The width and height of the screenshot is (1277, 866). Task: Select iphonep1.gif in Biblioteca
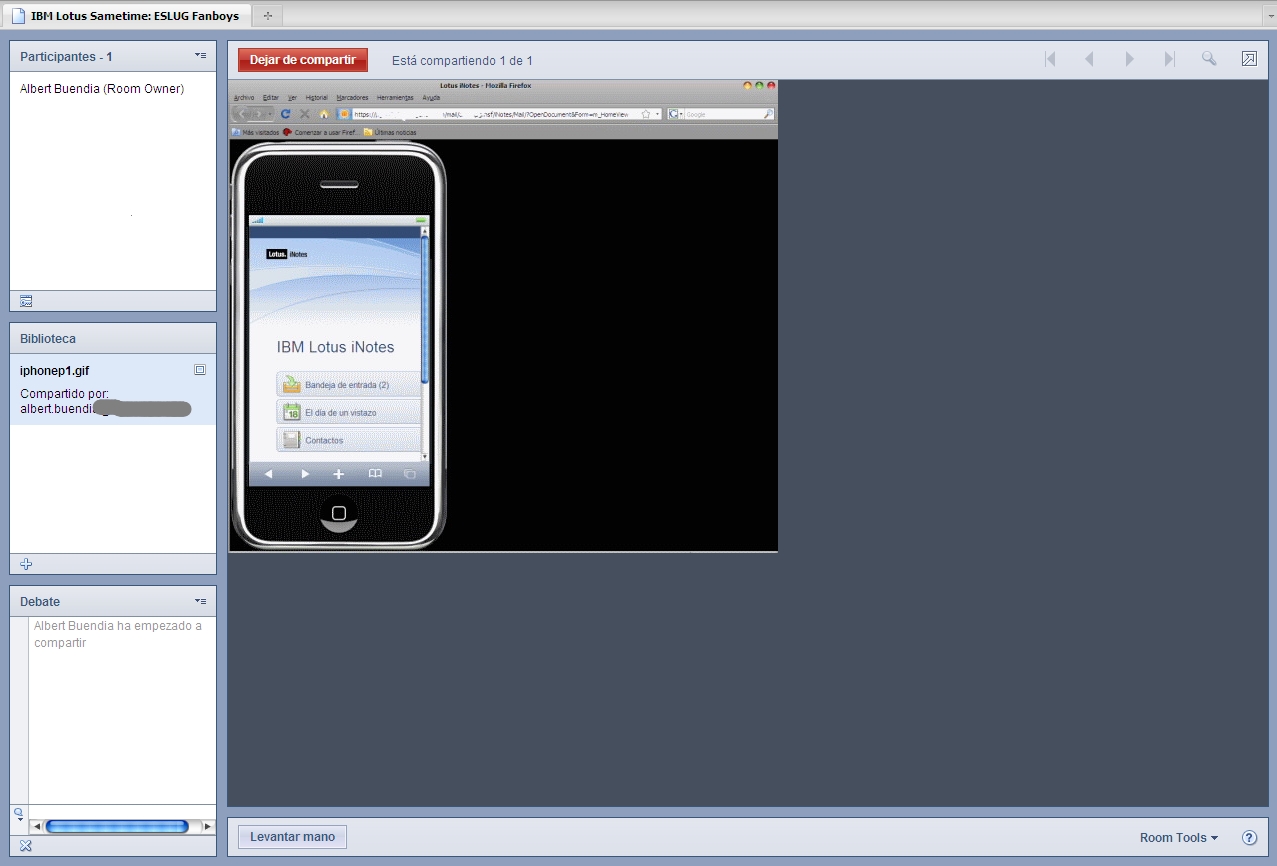tap(55, 370)
